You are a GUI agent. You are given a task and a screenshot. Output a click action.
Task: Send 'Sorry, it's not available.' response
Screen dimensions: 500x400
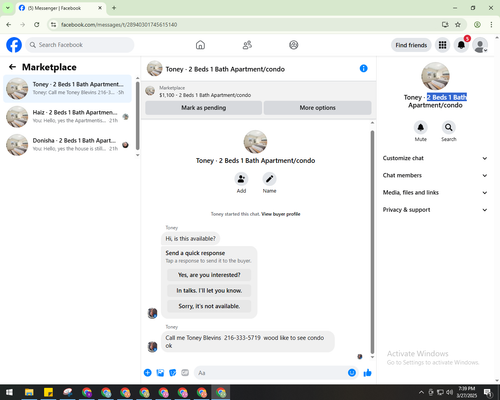point(209,306)
